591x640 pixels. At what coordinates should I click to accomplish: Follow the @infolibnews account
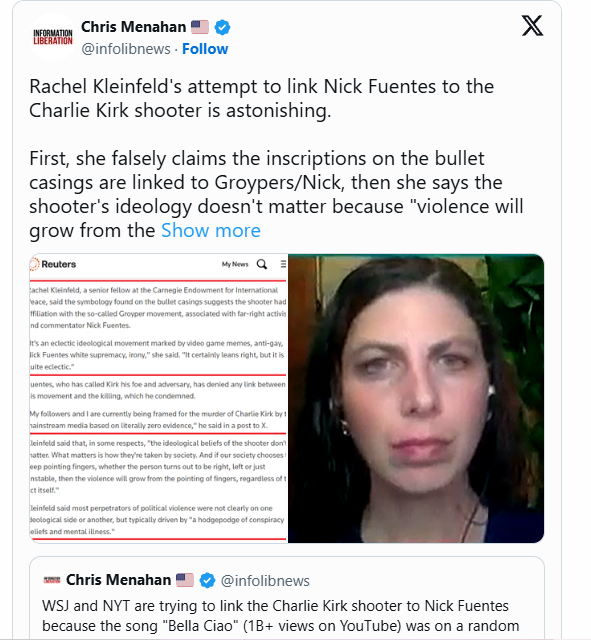[205, 49]
